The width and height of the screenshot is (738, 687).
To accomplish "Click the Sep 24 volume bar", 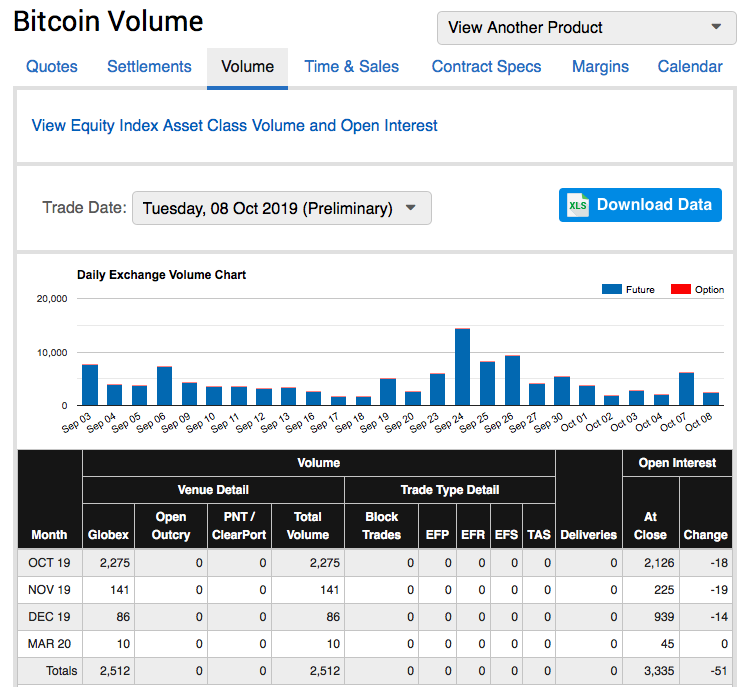I will [x=462, y=367].
